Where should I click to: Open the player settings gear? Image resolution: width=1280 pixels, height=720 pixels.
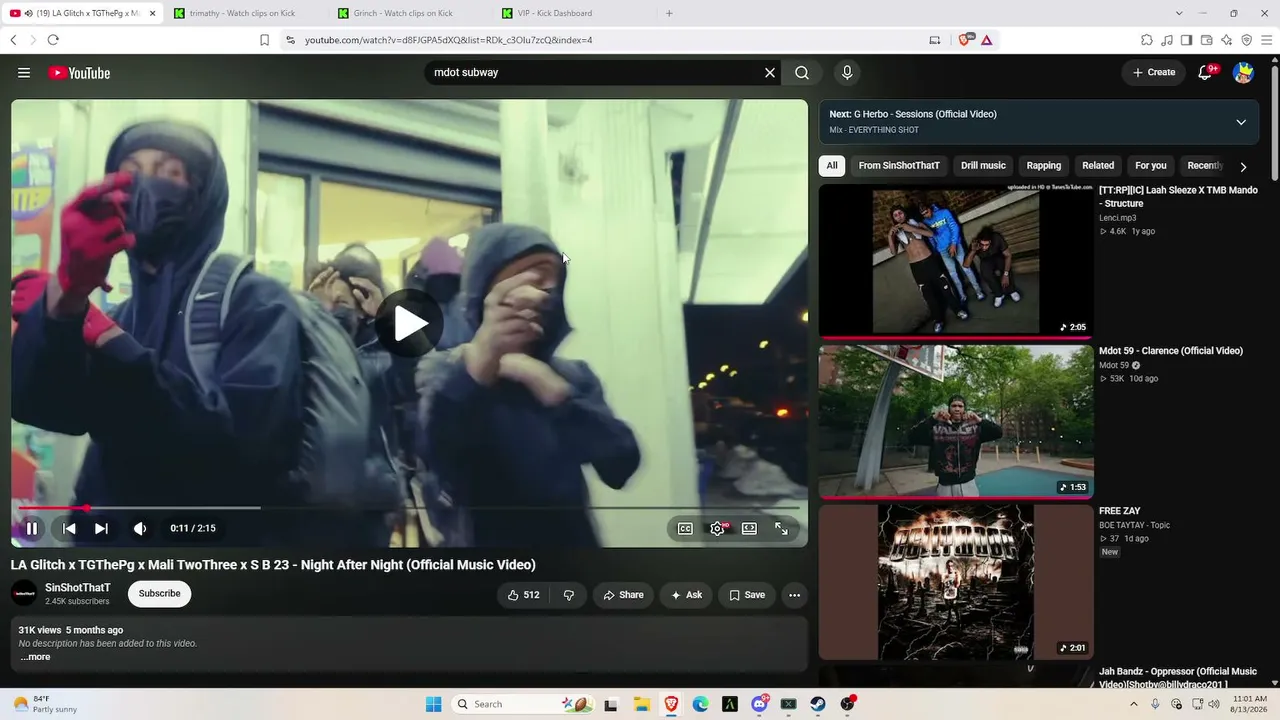pyautogui.click(x=718, y=529)
